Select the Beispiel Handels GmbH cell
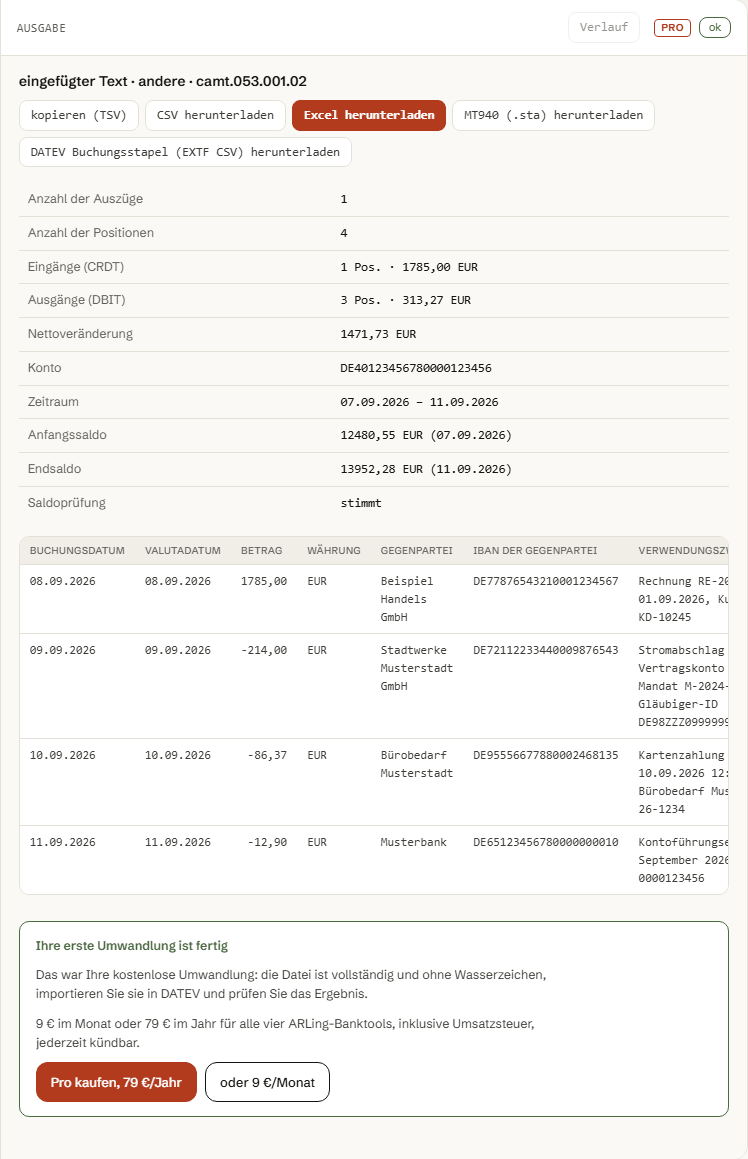Viewport: 748px width, 1159px height. click(407, 599)
